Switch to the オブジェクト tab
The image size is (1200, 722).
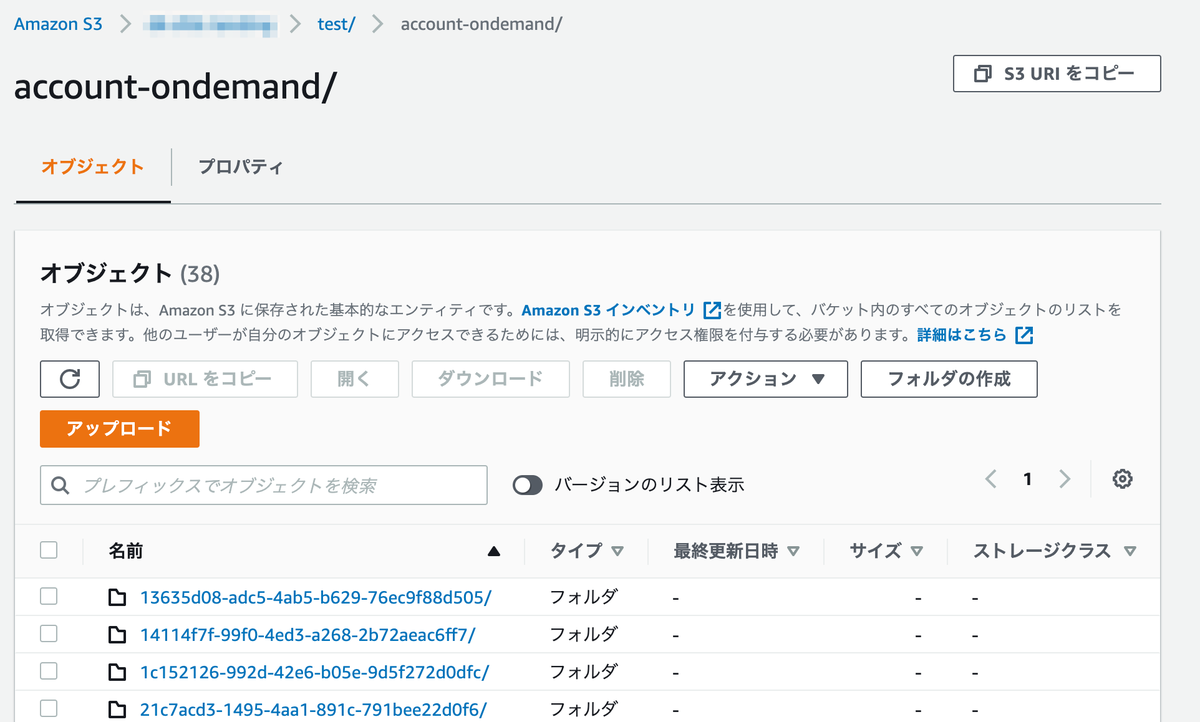pos(93,167)
